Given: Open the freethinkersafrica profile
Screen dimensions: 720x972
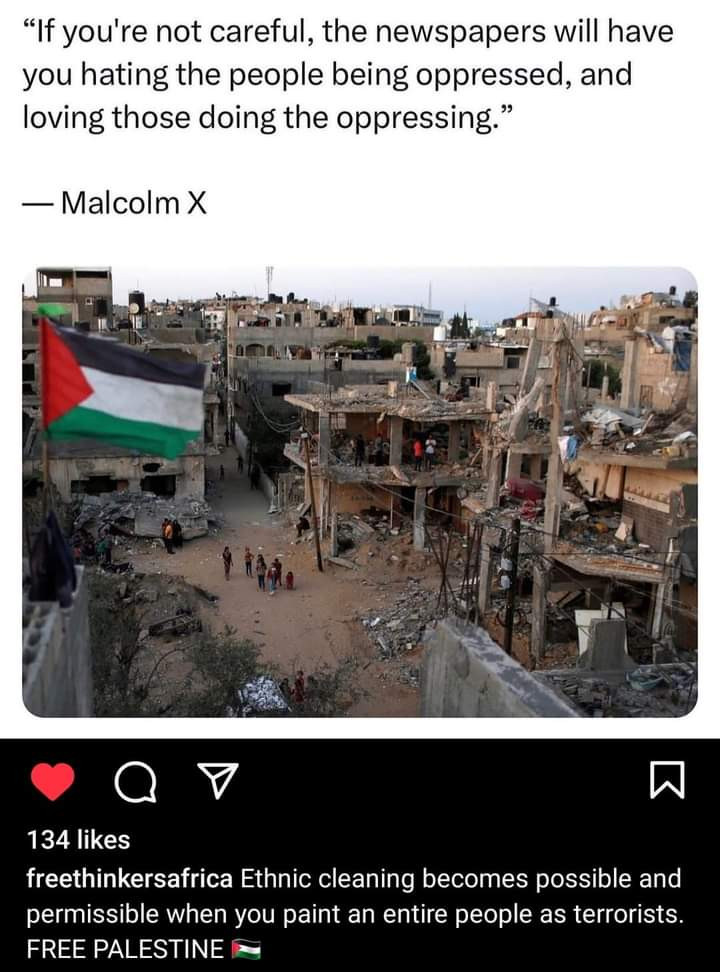Looking at the screenshot, I should coord(130,878).
